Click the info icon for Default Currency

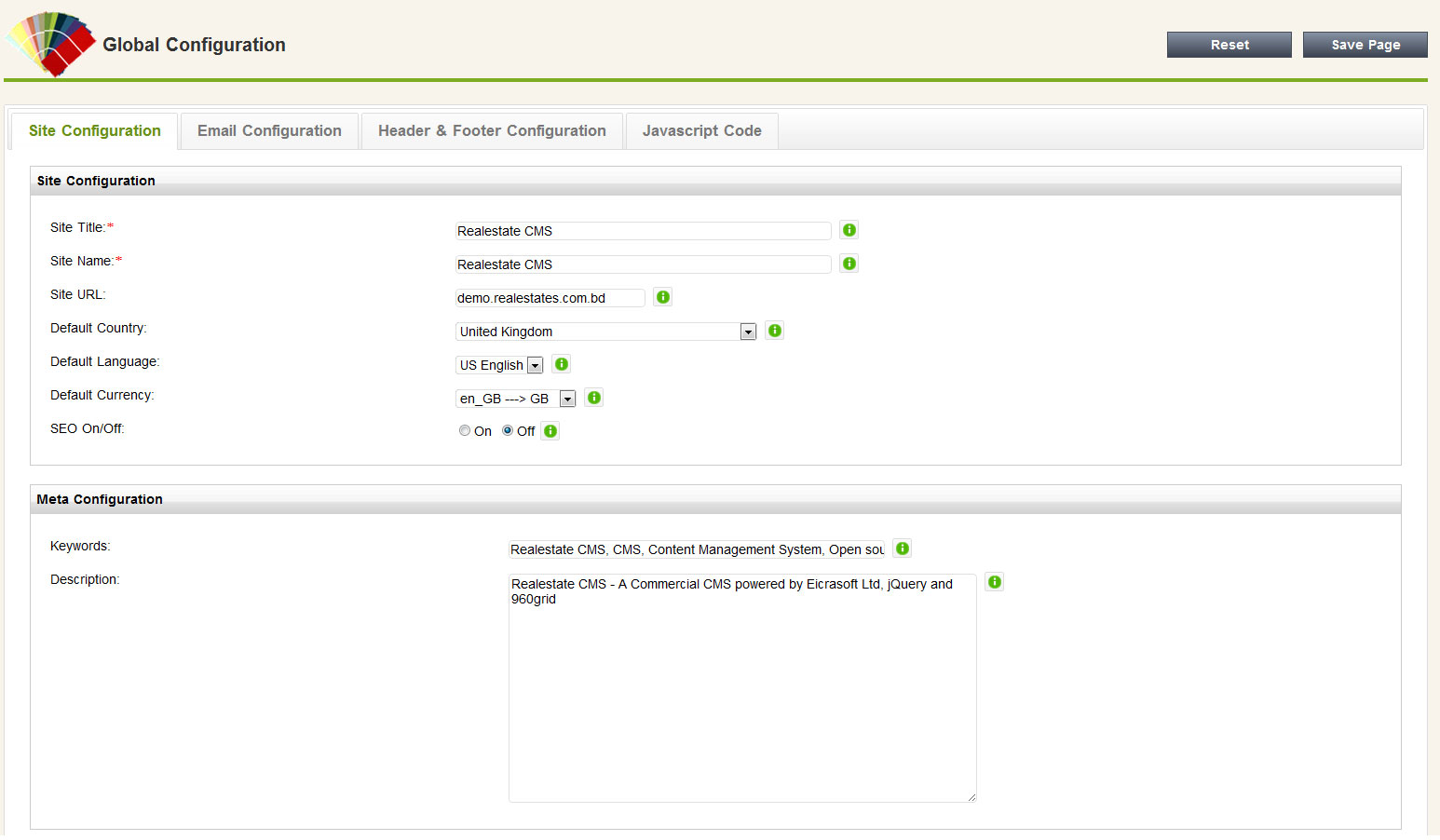click(x=593, y=398)
